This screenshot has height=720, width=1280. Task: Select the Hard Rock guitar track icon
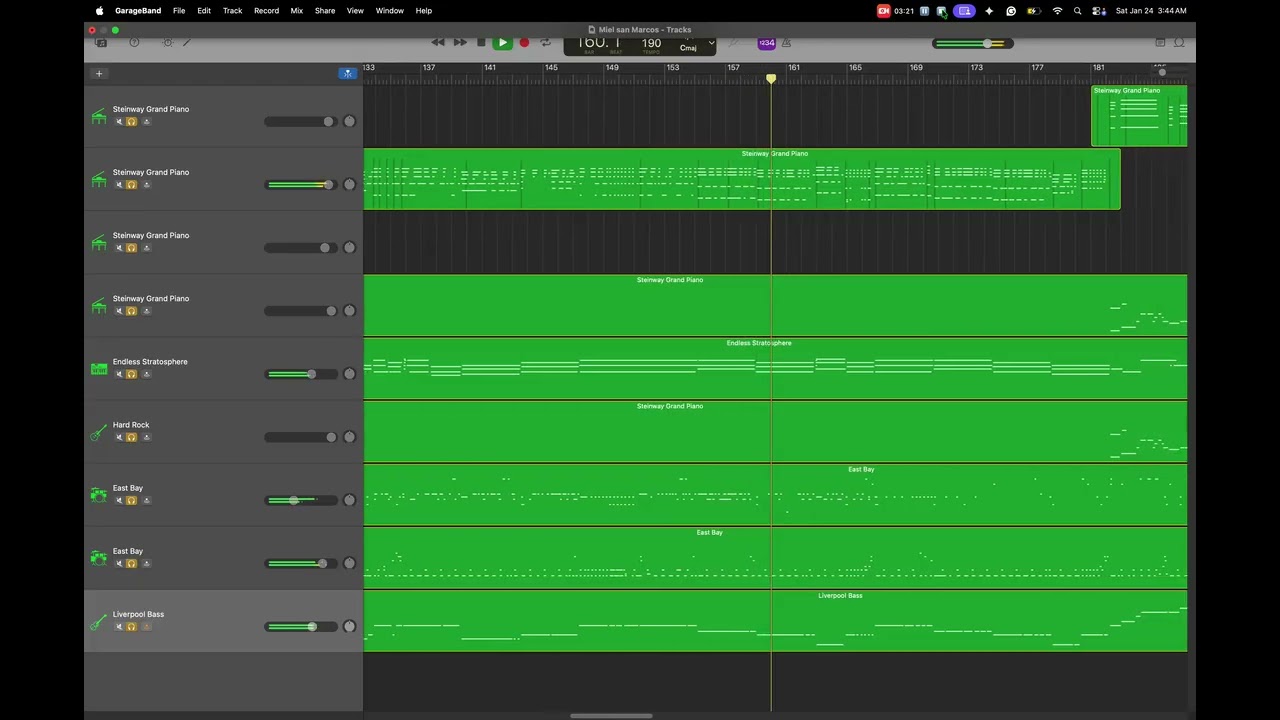pos(99,432)
